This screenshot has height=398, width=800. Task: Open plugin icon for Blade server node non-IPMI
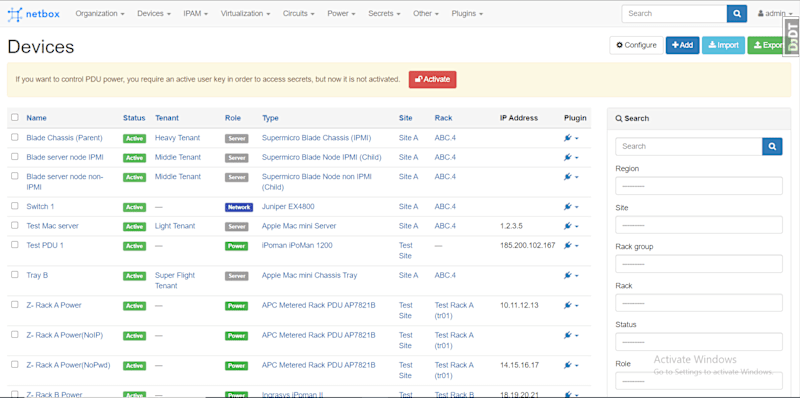[x=567, y=177]
